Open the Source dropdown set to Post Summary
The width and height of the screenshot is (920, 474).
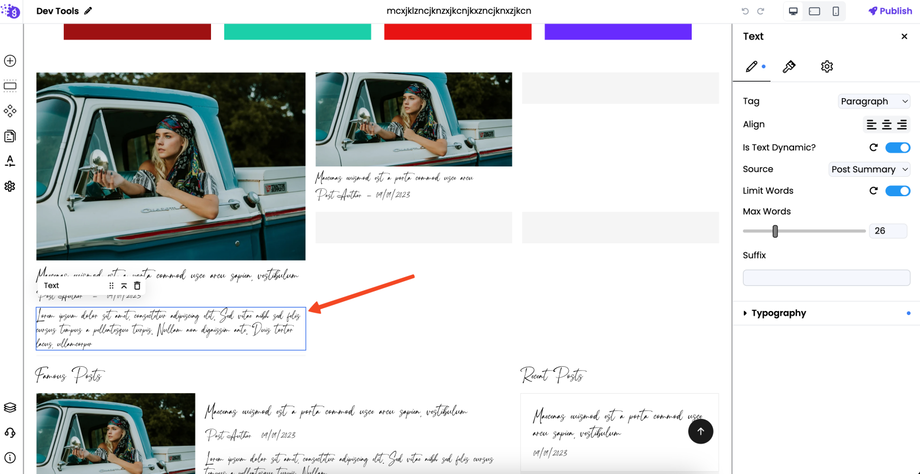coord(870,170)
